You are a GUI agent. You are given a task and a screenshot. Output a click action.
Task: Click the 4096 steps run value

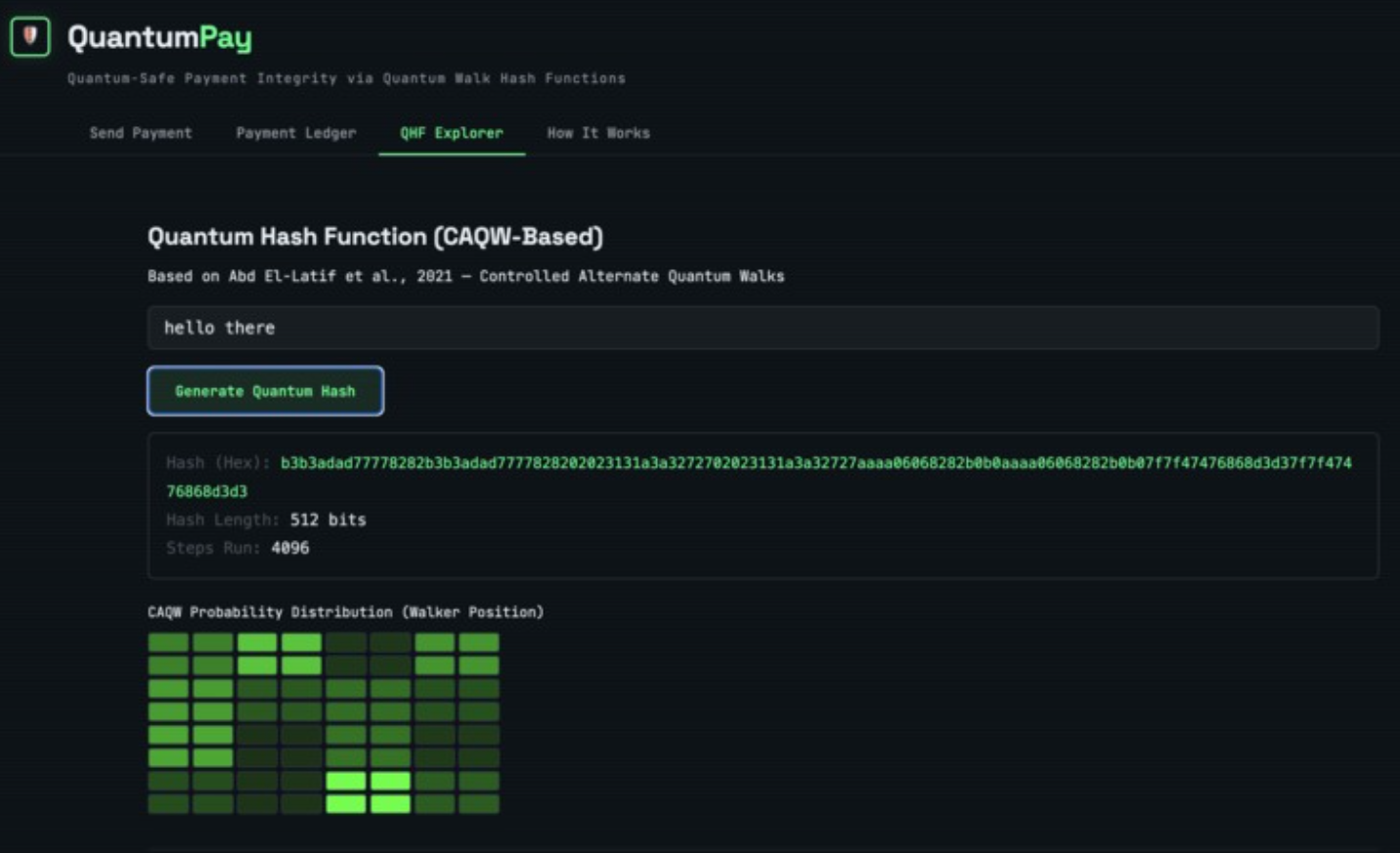pyautogui.click(x=290, y=548)
